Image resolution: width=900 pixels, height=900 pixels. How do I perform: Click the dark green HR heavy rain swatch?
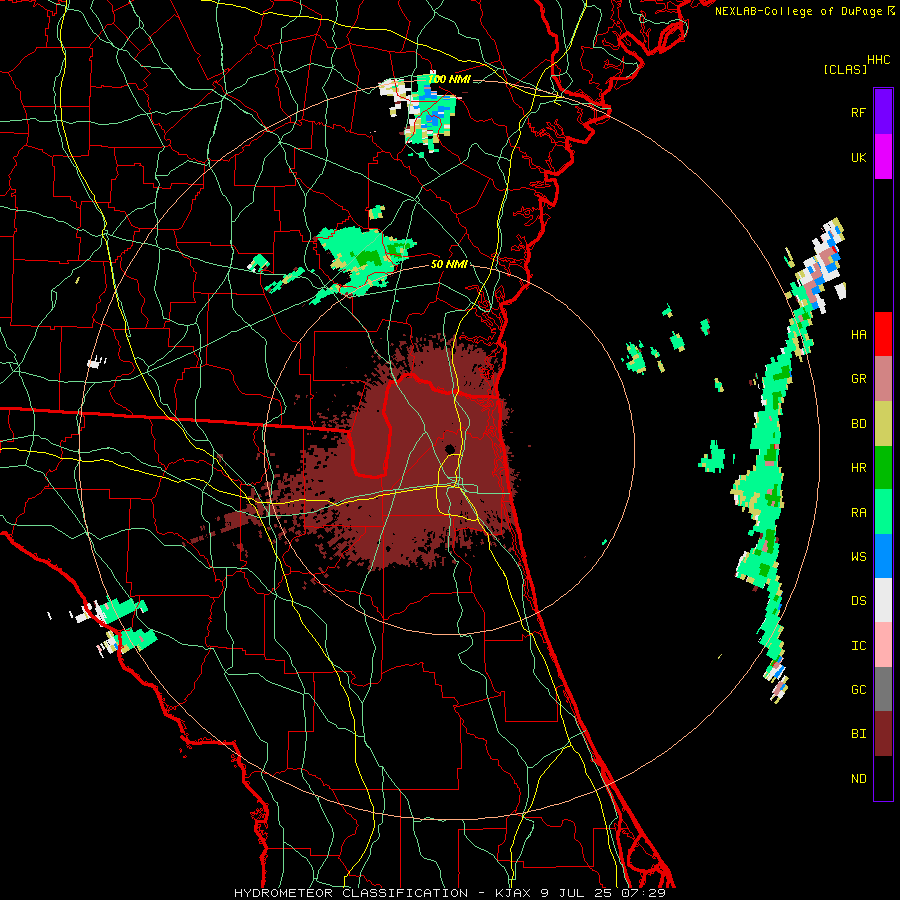point(883,467)
